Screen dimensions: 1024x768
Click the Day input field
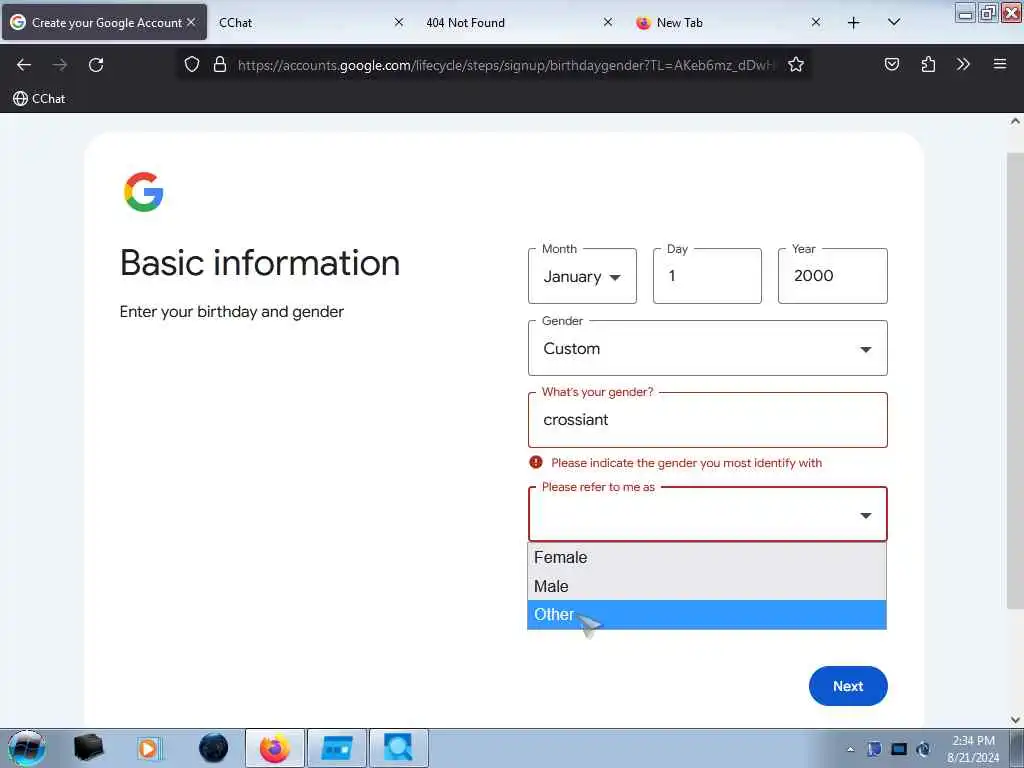coord(707,276)
